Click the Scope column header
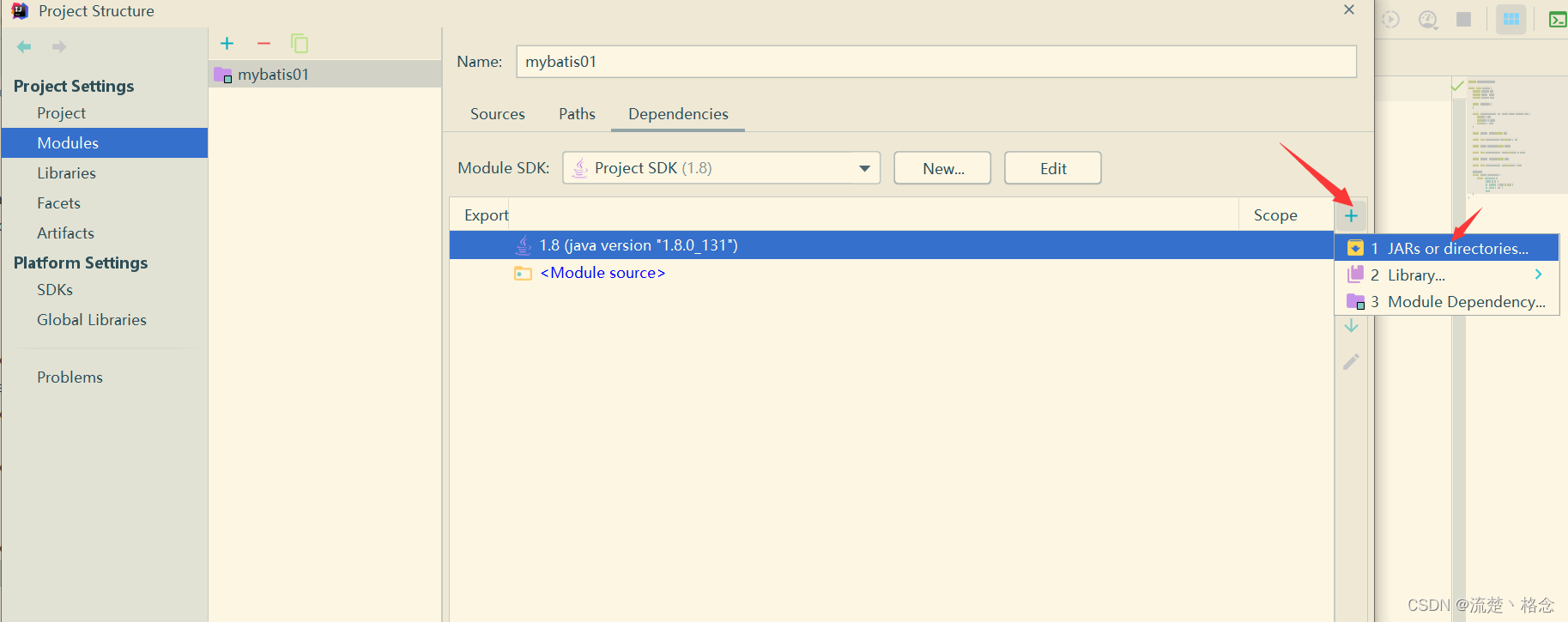Viewport: 1568px width, 622px height. [x=1275, y=215]
